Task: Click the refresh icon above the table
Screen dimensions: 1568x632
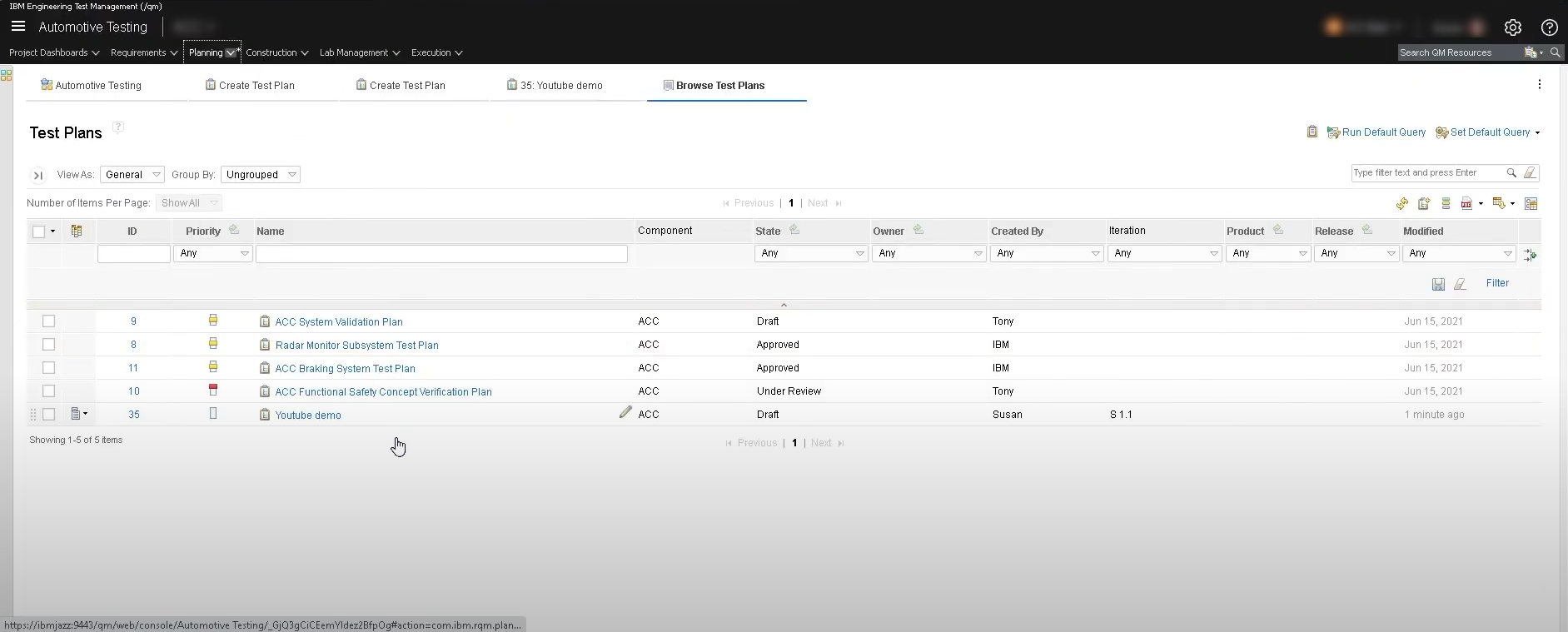Action: click(1402, 204)
